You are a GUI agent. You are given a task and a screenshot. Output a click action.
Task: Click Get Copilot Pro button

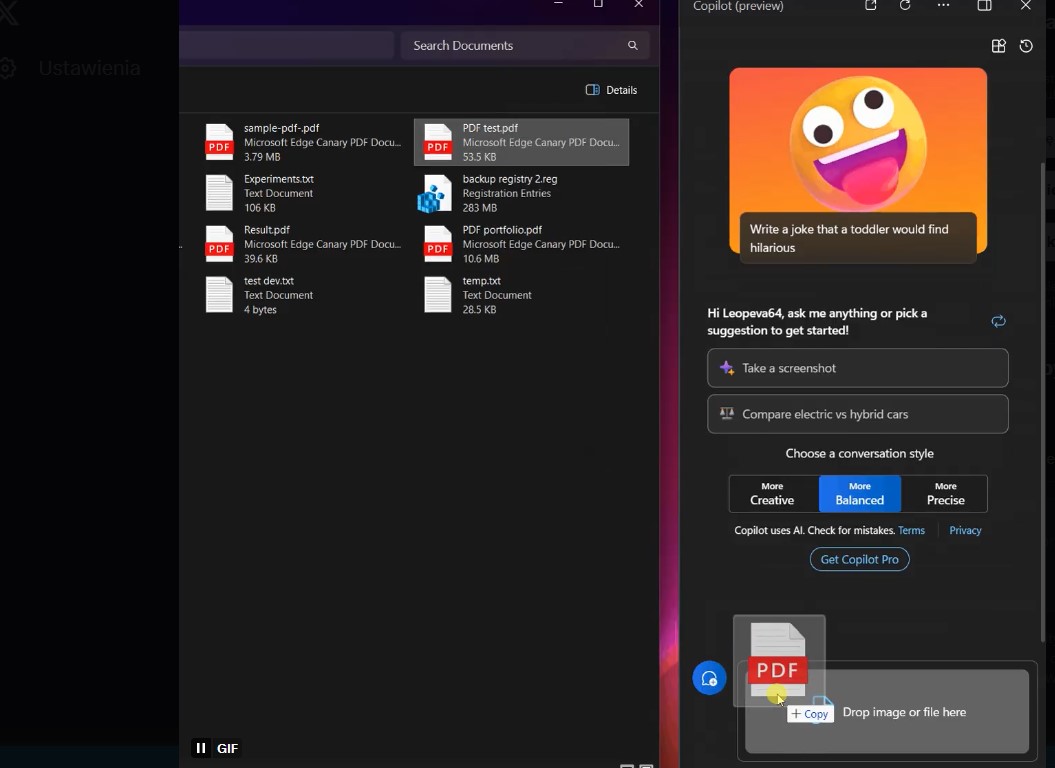tap(859, 560)
